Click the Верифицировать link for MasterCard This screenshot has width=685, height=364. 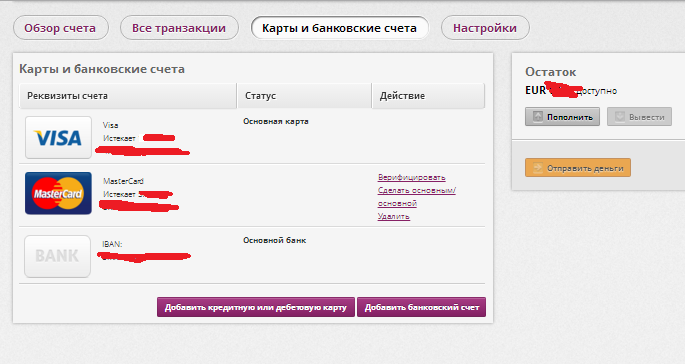coord(412,177)
